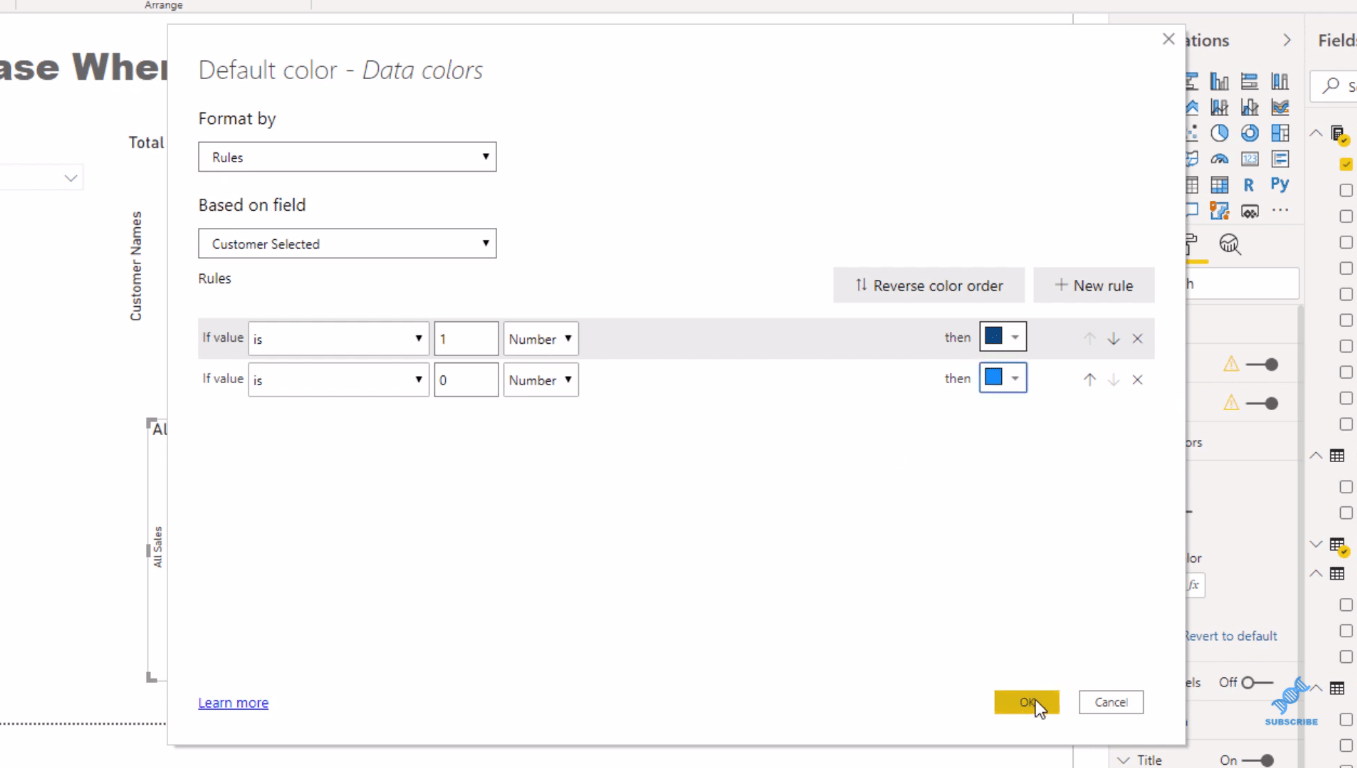Select the treemap visual
The image size is (1357, 768).
[x=1280, y=133]
